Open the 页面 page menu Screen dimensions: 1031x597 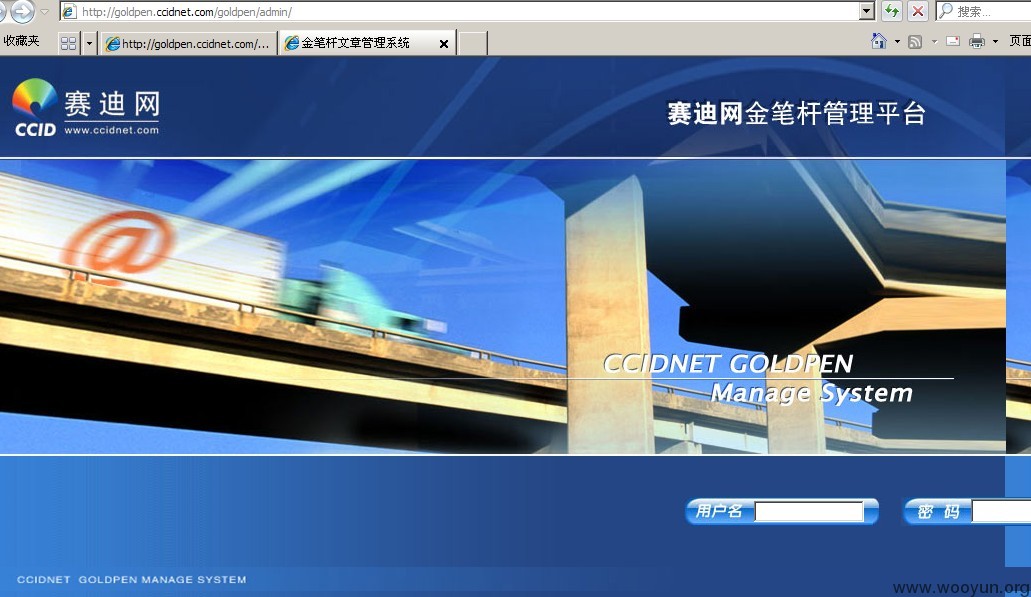pyautogui.click(x=1020, y=41)
